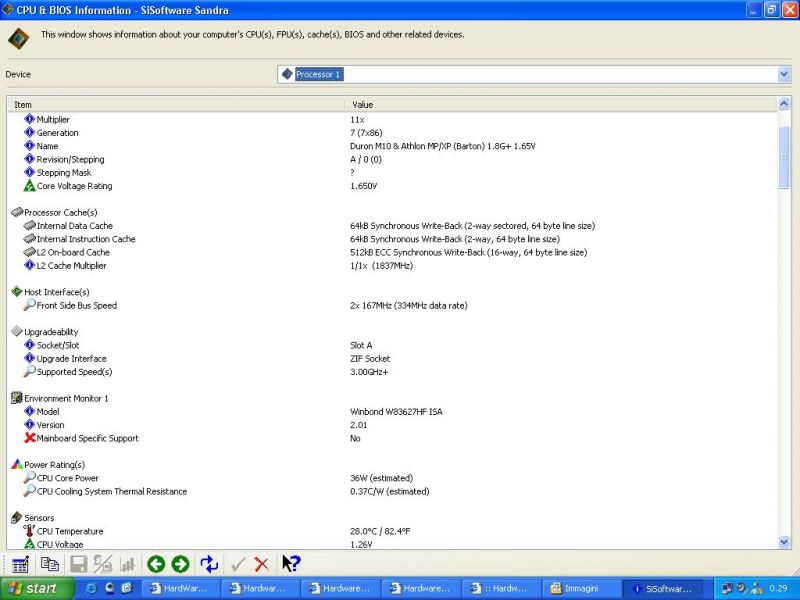
Task: Select the L2 Cache Multiplier row
Action: 393,265
